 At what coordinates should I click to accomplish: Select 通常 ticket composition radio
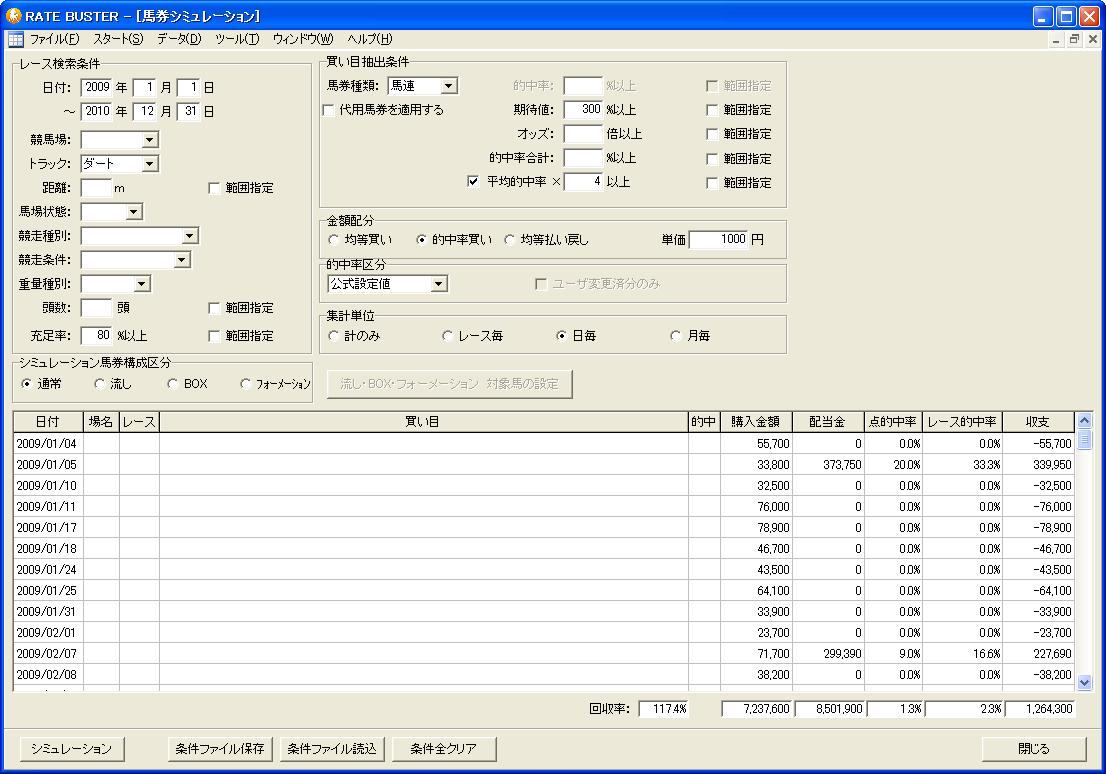tap(26, 384)
